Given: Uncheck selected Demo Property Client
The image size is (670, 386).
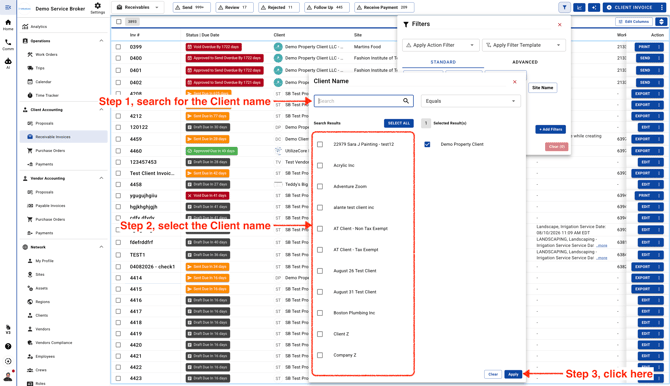Looking at the screenshot, I should 427,144.
